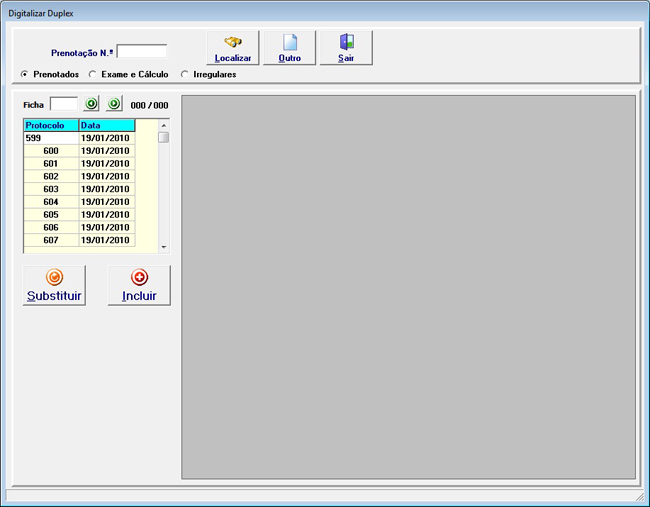Go to next ficha with green arrow
This screenshot has height=507, width=650.
click(x=114, y=103)
